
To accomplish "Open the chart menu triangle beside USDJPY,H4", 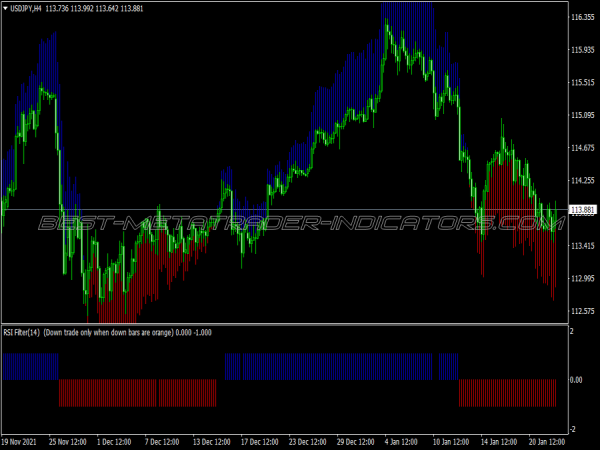I will [x=5, y=8].
